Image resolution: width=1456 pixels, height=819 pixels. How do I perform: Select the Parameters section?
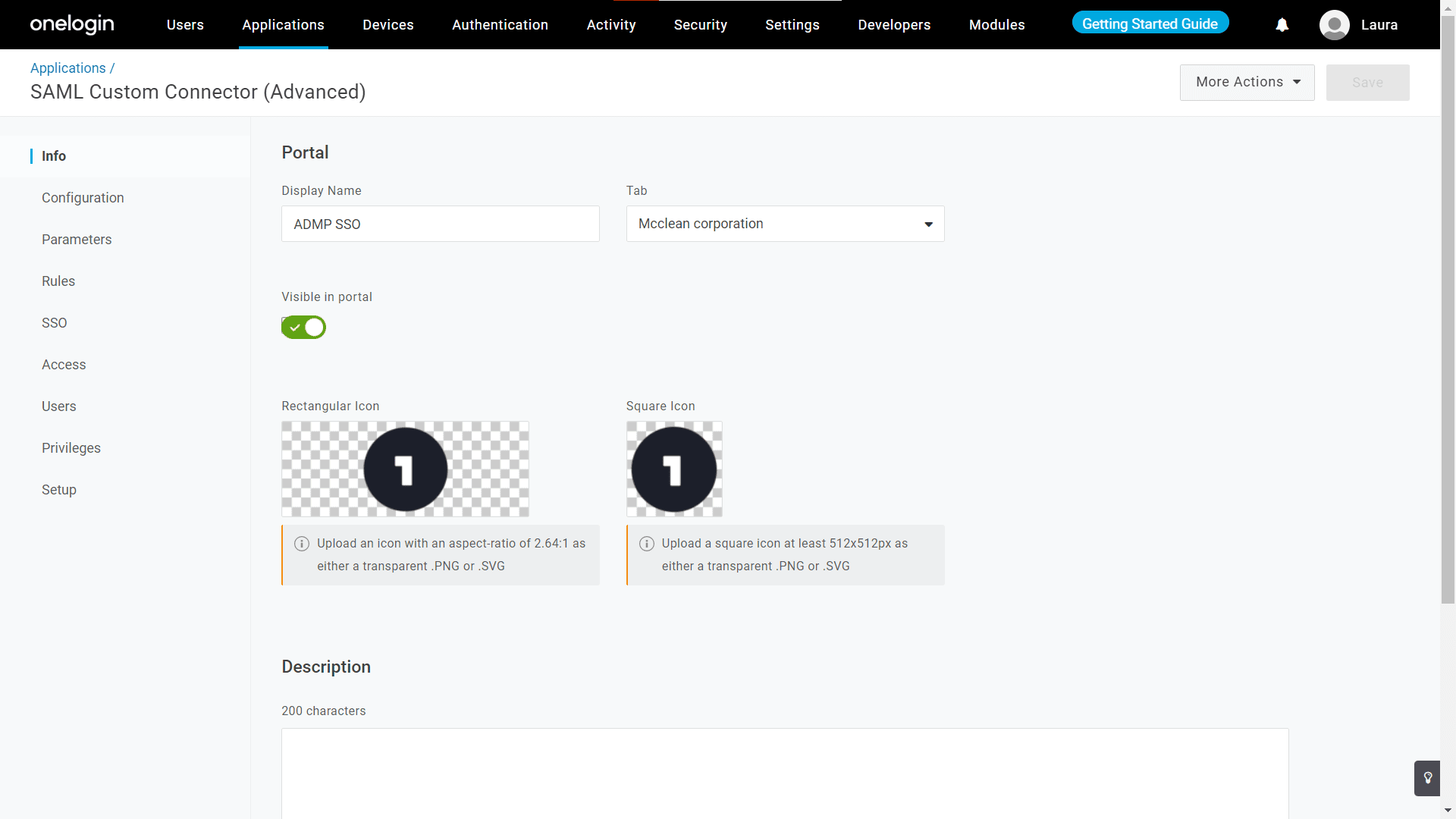(x=76, y=239)
